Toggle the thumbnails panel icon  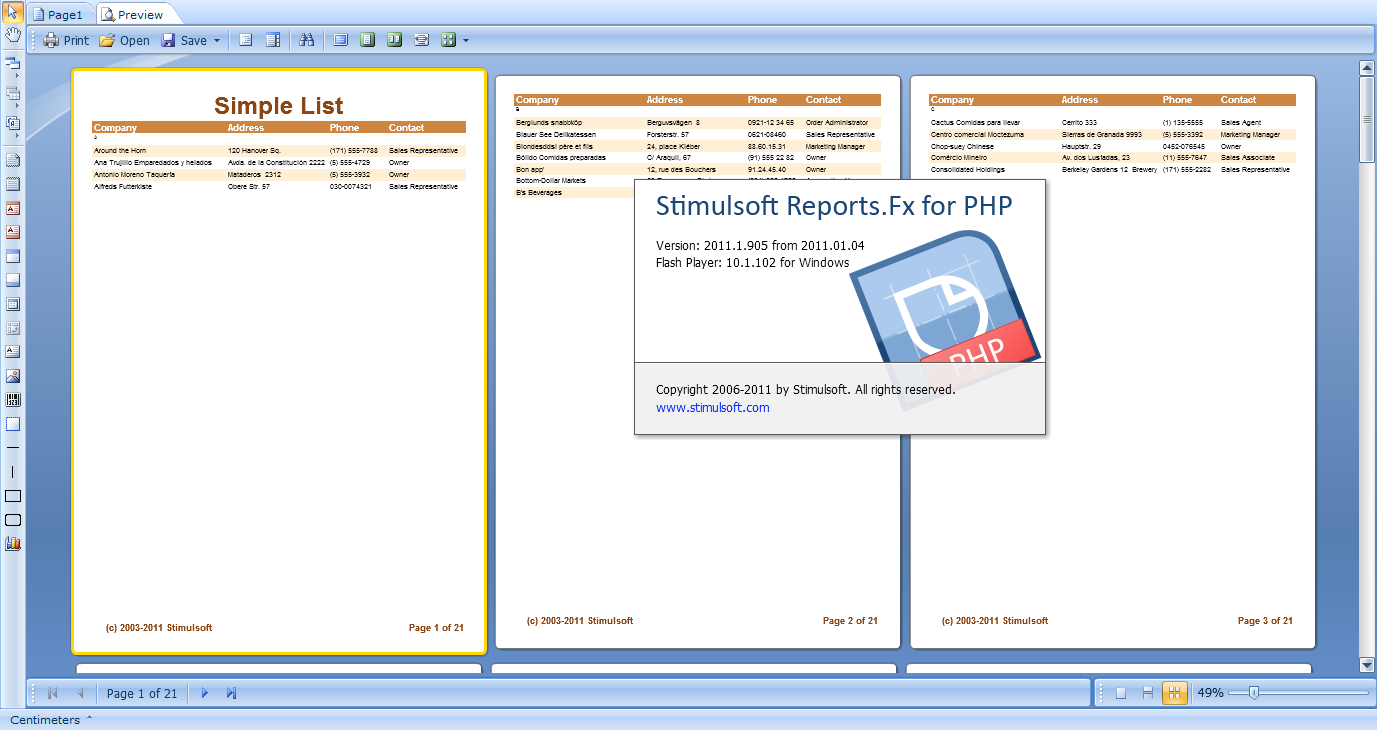pyautogui.click(x=273, y=40)
